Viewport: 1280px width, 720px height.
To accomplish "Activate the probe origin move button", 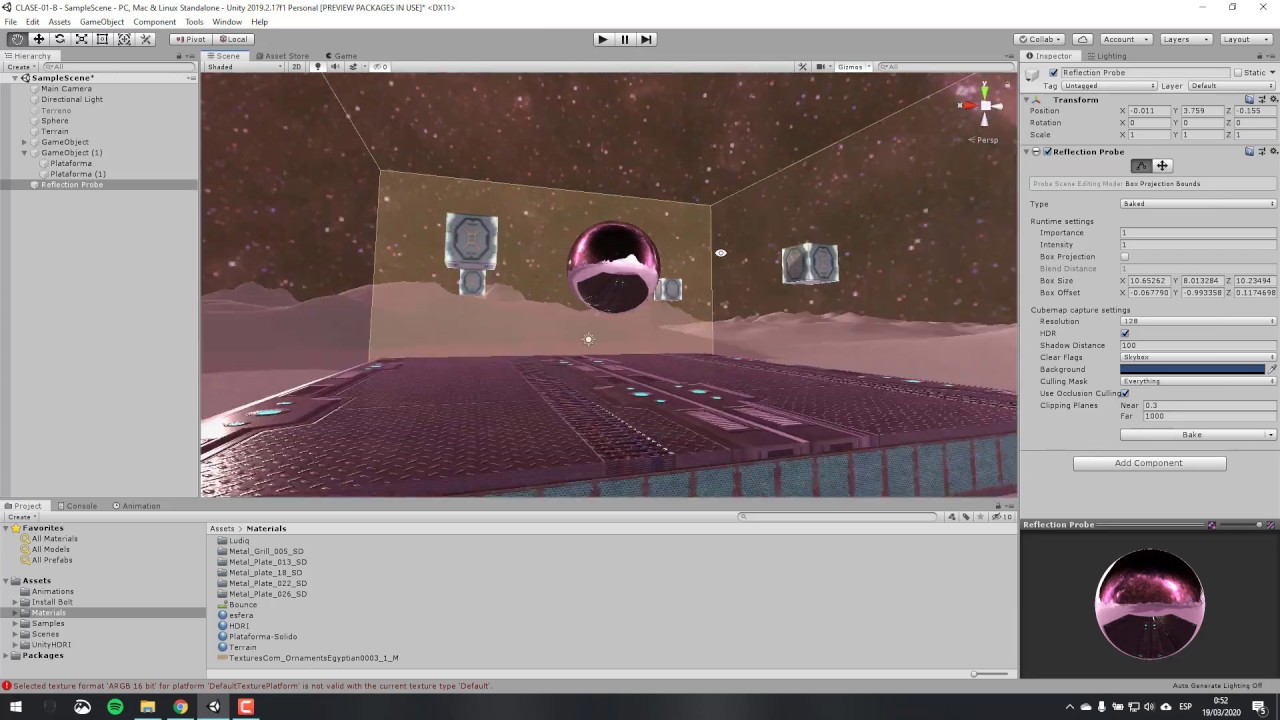I will (x=1162, y=166).
